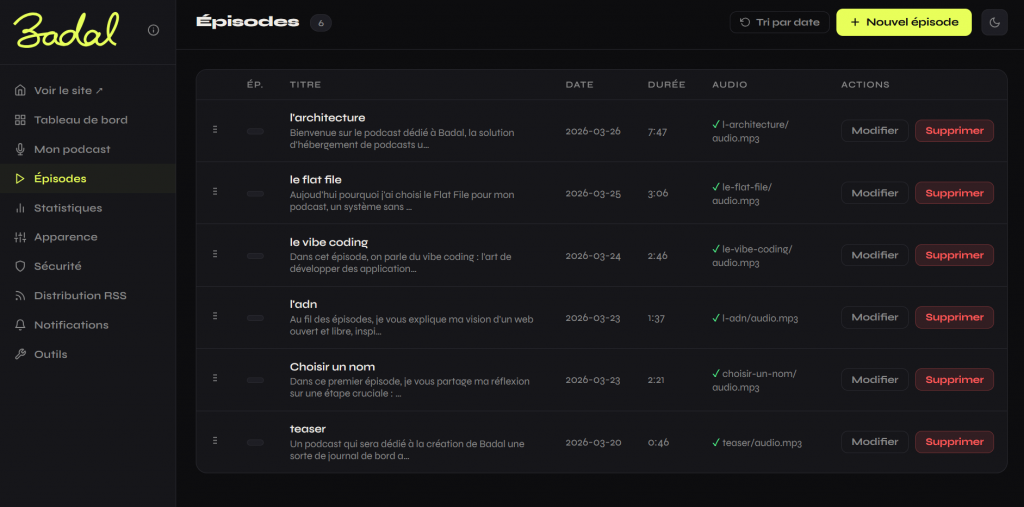
Task: Click drag handle icon of teaser row
Action: 215,441
